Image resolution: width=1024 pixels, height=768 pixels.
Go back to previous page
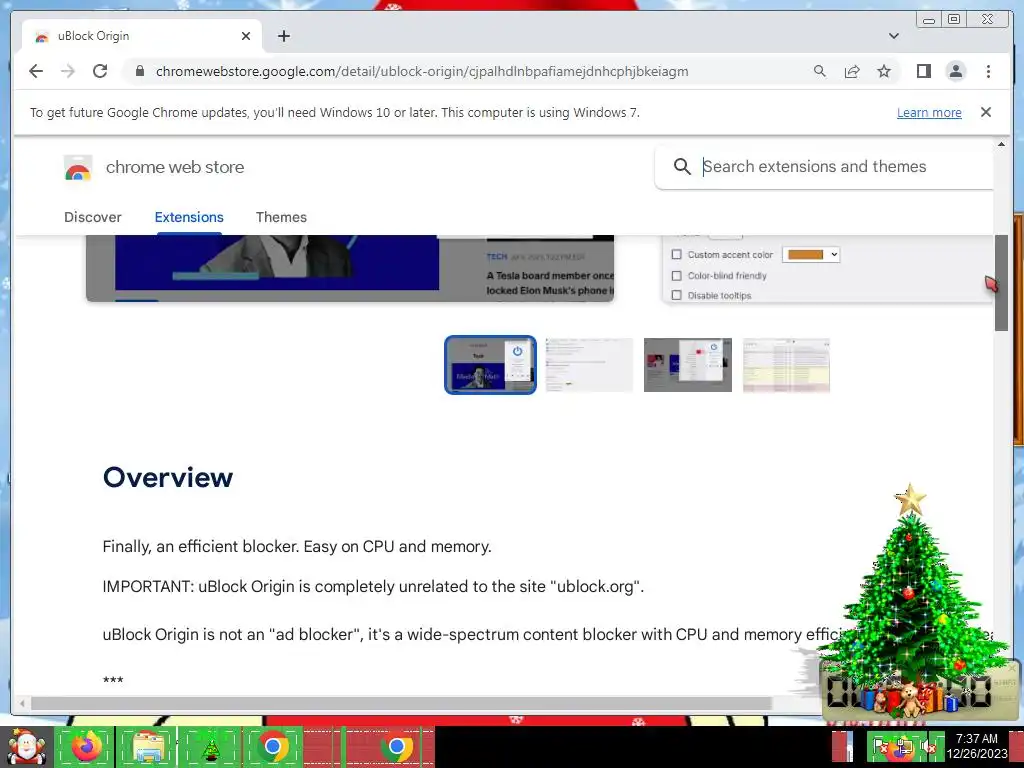[36, 71]
